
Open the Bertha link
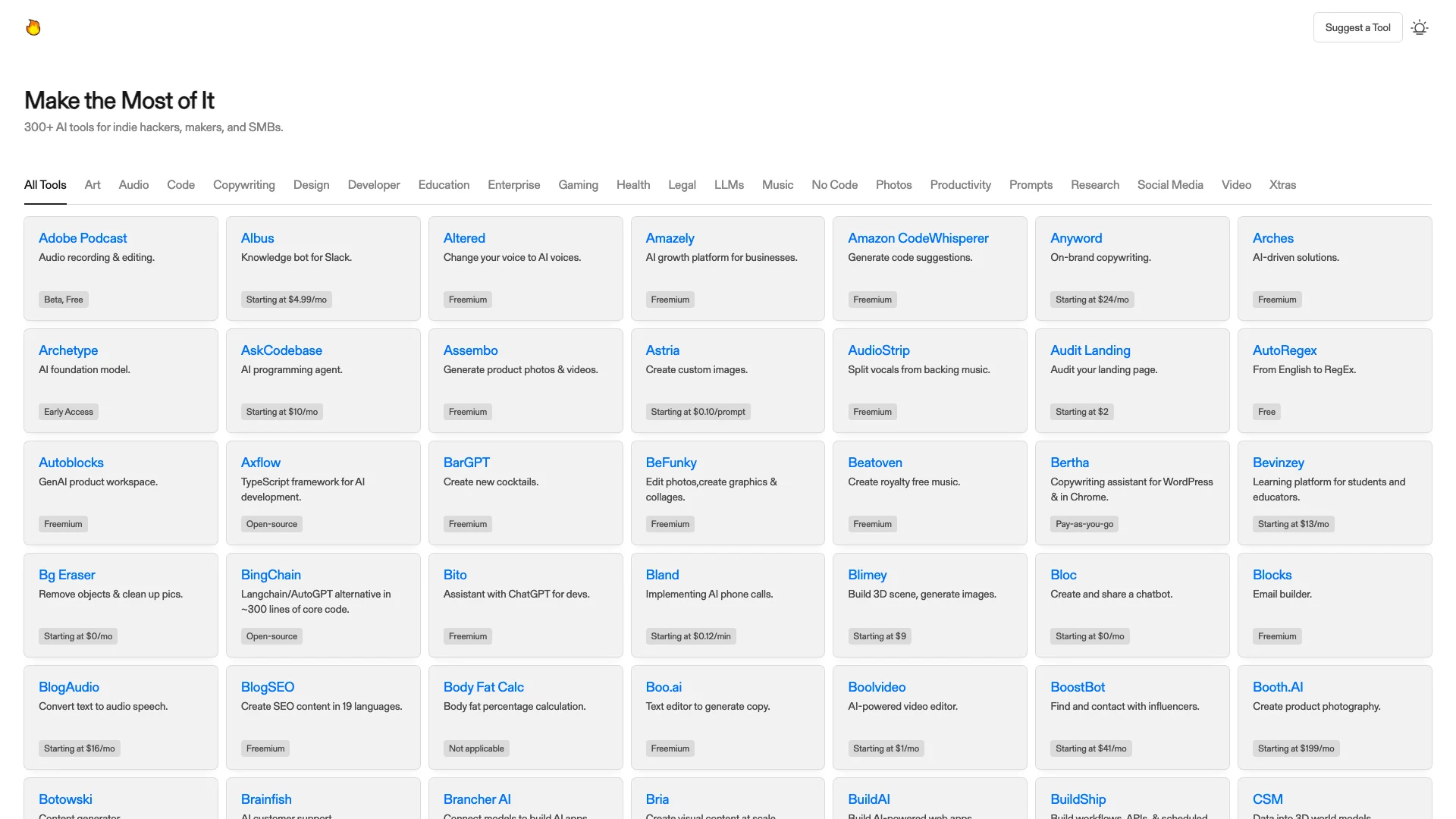[1069, 463]
